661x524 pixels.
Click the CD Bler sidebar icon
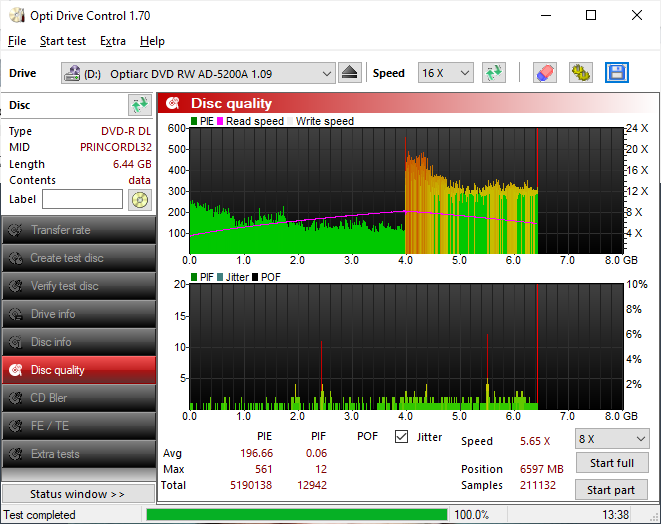point(15,398)
